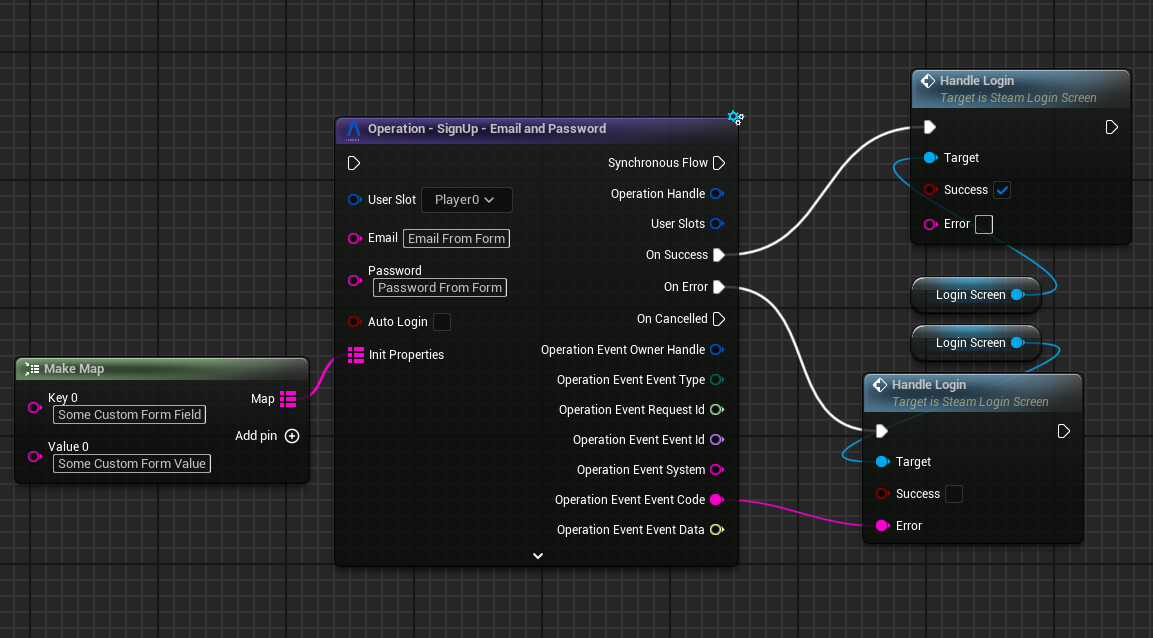
Task: Click the Email From Form field
Action: point(456,238)
